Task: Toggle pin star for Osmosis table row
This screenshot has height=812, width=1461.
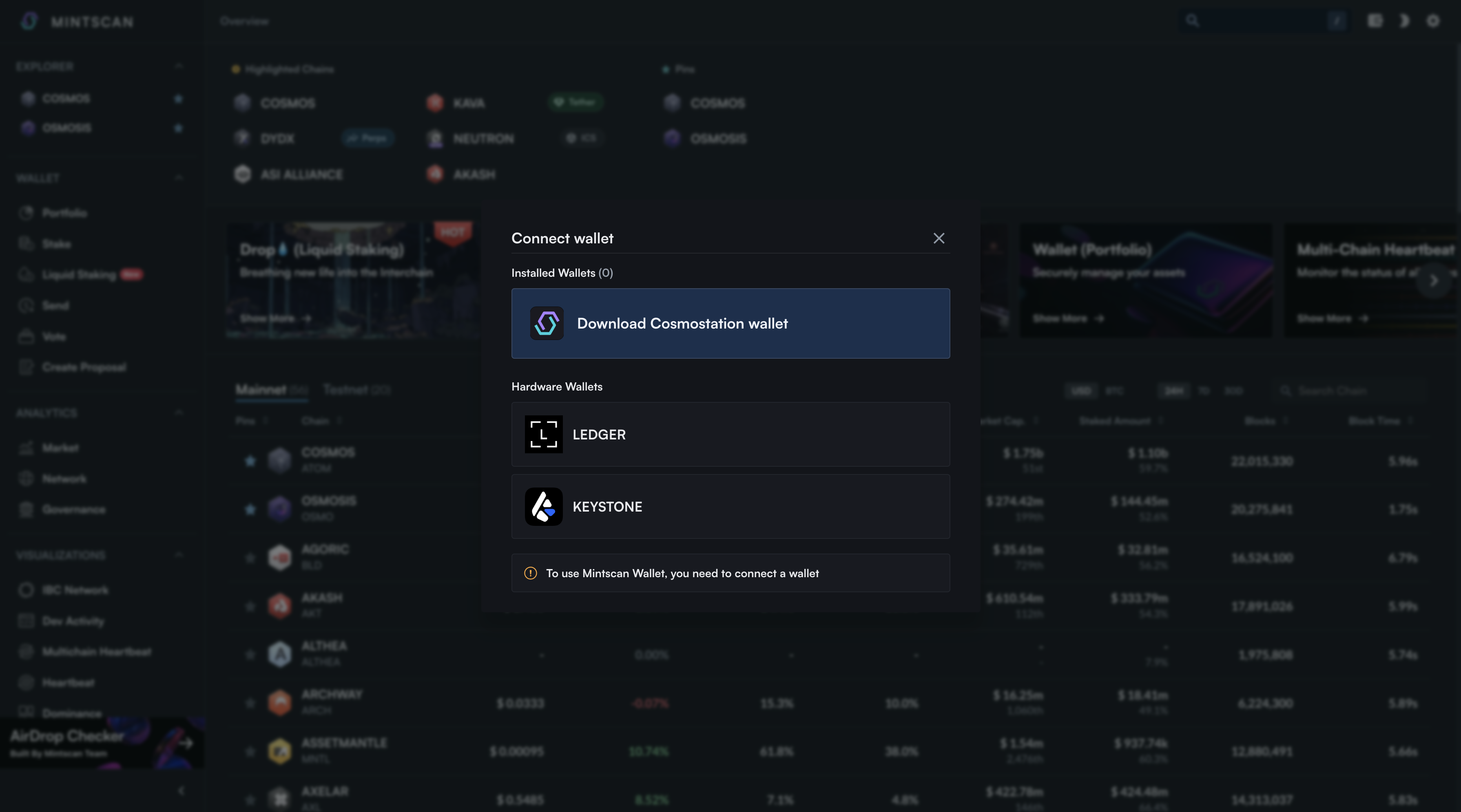Action: (250, 510)
